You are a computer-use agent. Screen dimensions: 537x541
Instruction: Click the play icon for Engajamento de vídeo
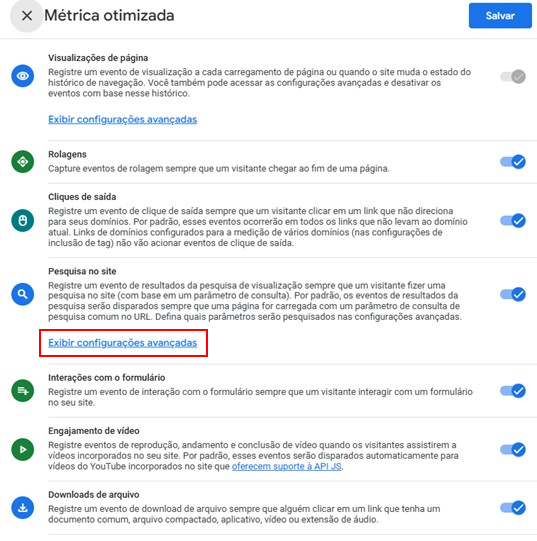click(23, 450)
